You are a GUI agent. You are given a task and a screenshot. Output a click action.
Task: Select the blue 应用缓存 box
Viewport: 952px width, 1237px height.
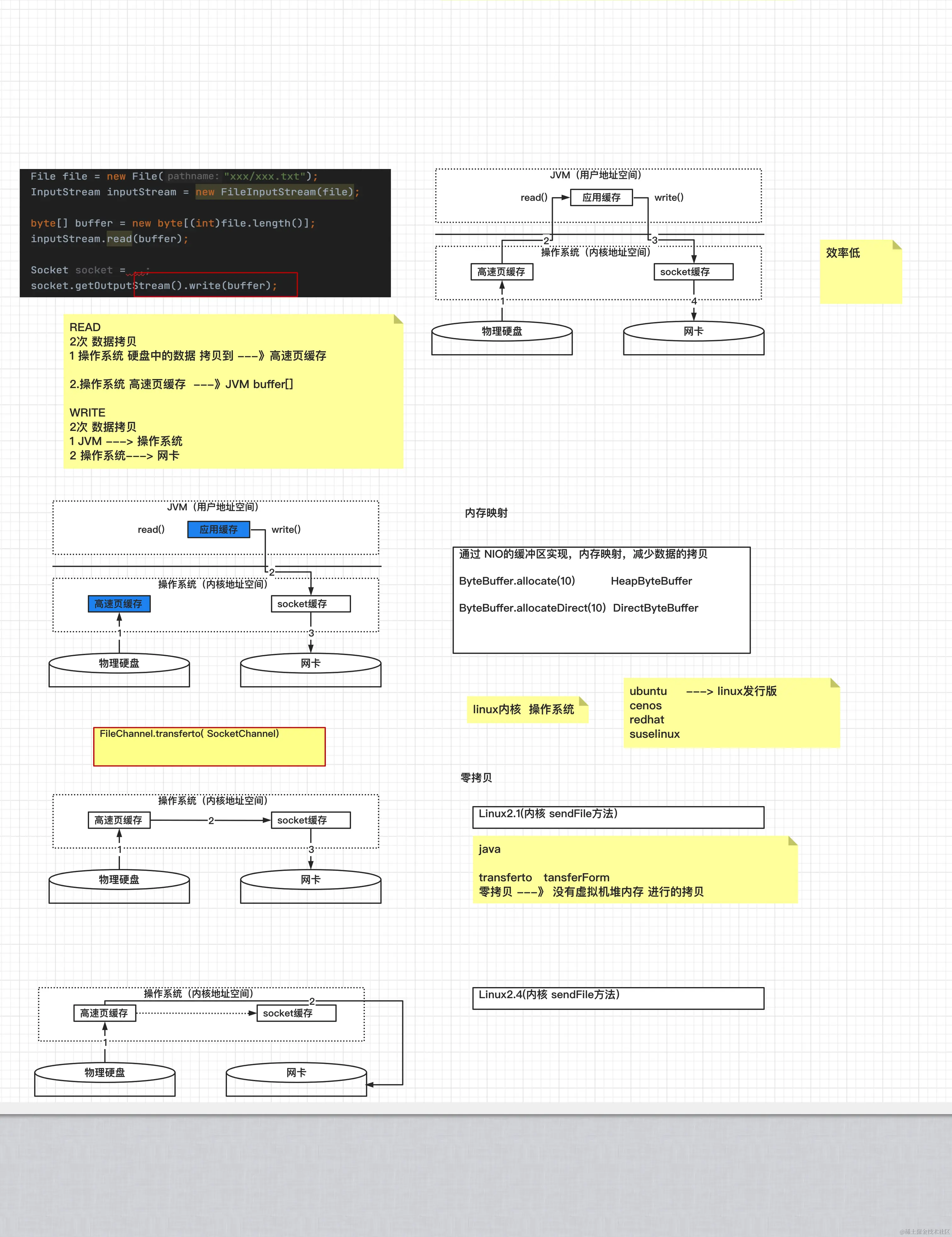click(x=218, y=529)
